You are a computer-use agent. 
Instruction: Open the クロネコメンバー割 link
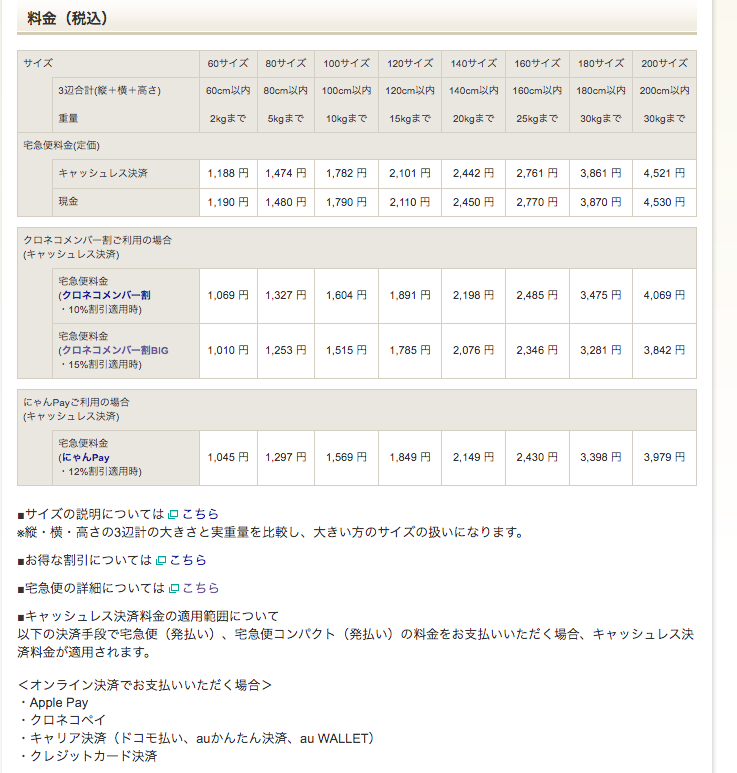point(106,295)
